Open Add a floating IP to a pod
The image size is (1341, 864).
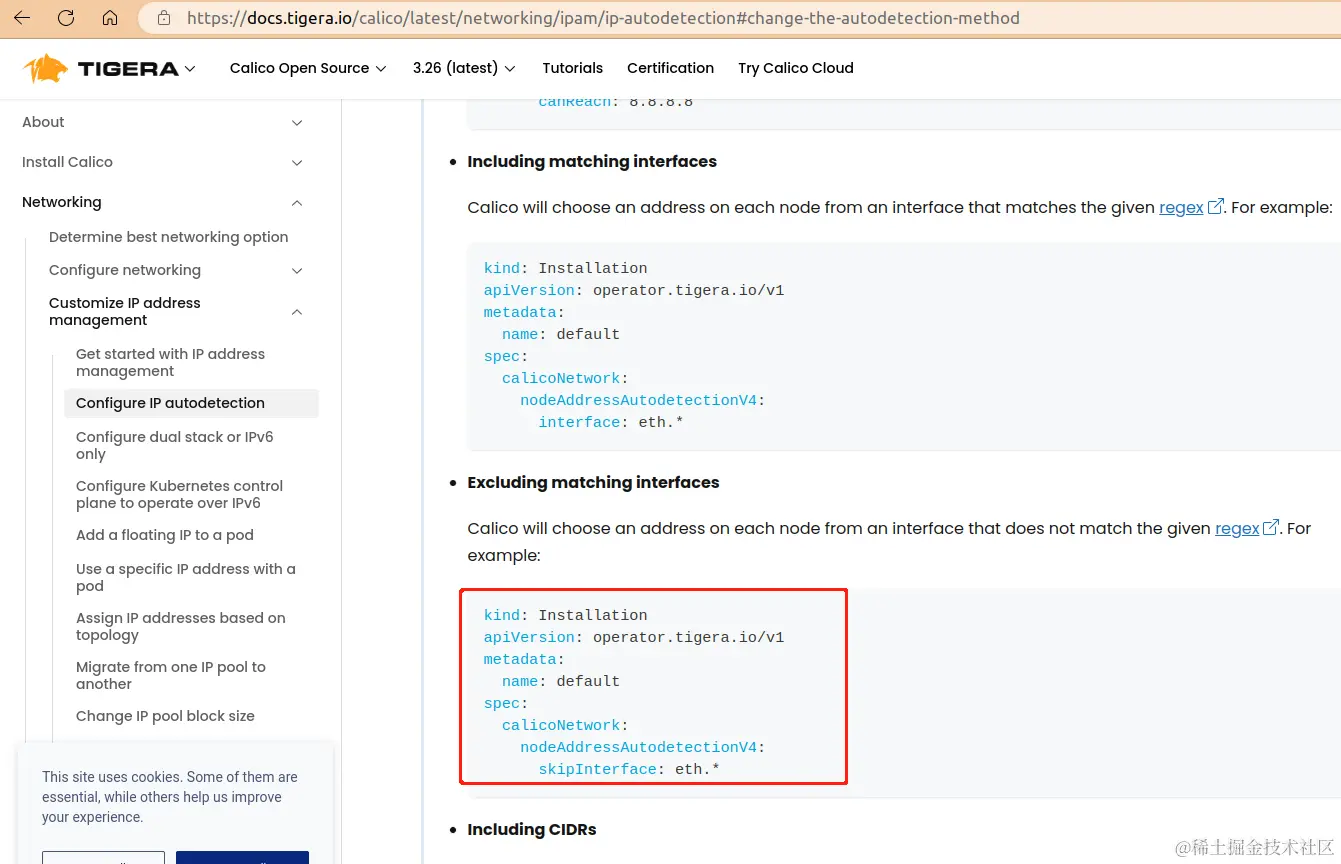(165, 535)
